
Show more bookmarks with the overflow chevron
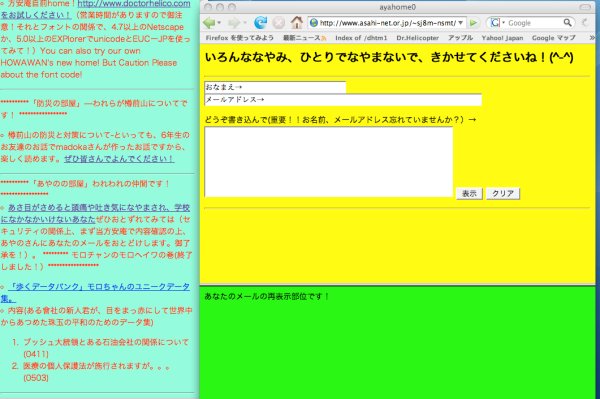(x=592, y=37)
